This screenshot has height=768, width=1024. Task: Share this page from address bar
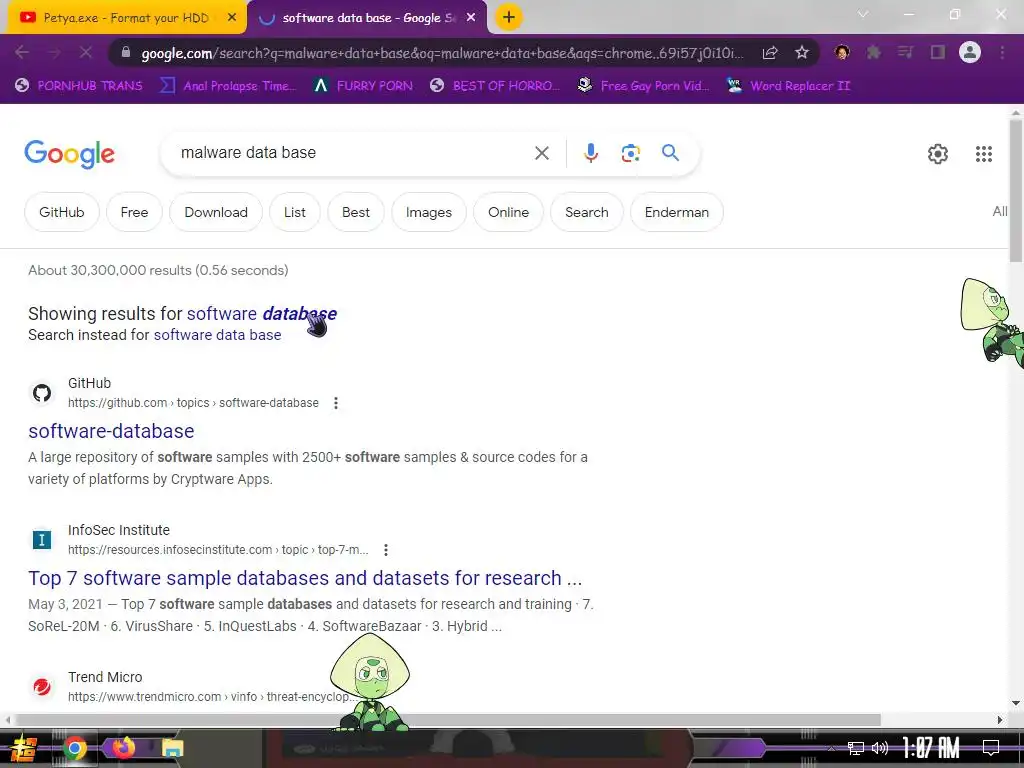click(769, 52)
